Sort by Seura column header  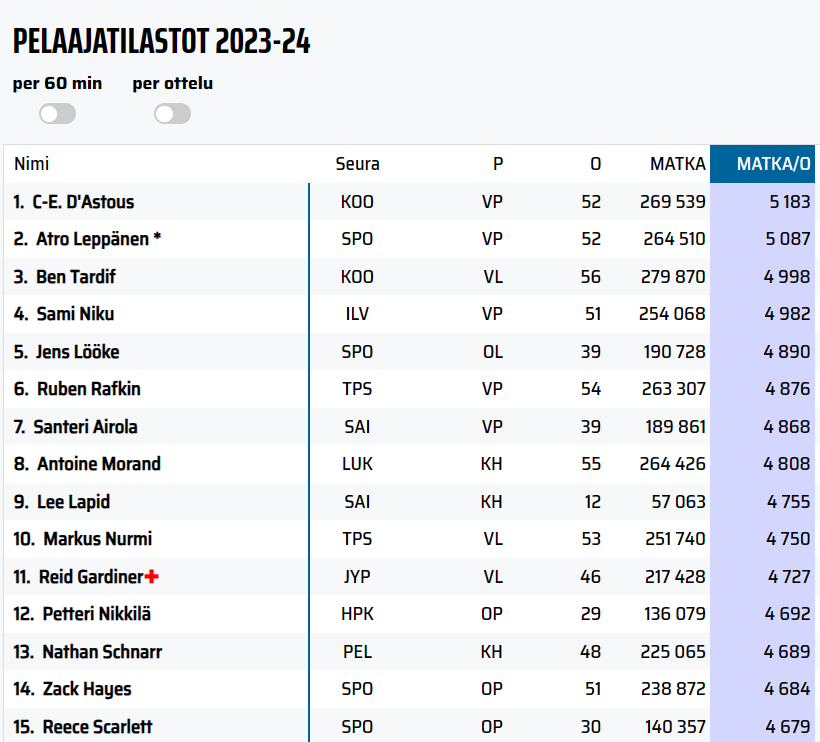[357, 164]
